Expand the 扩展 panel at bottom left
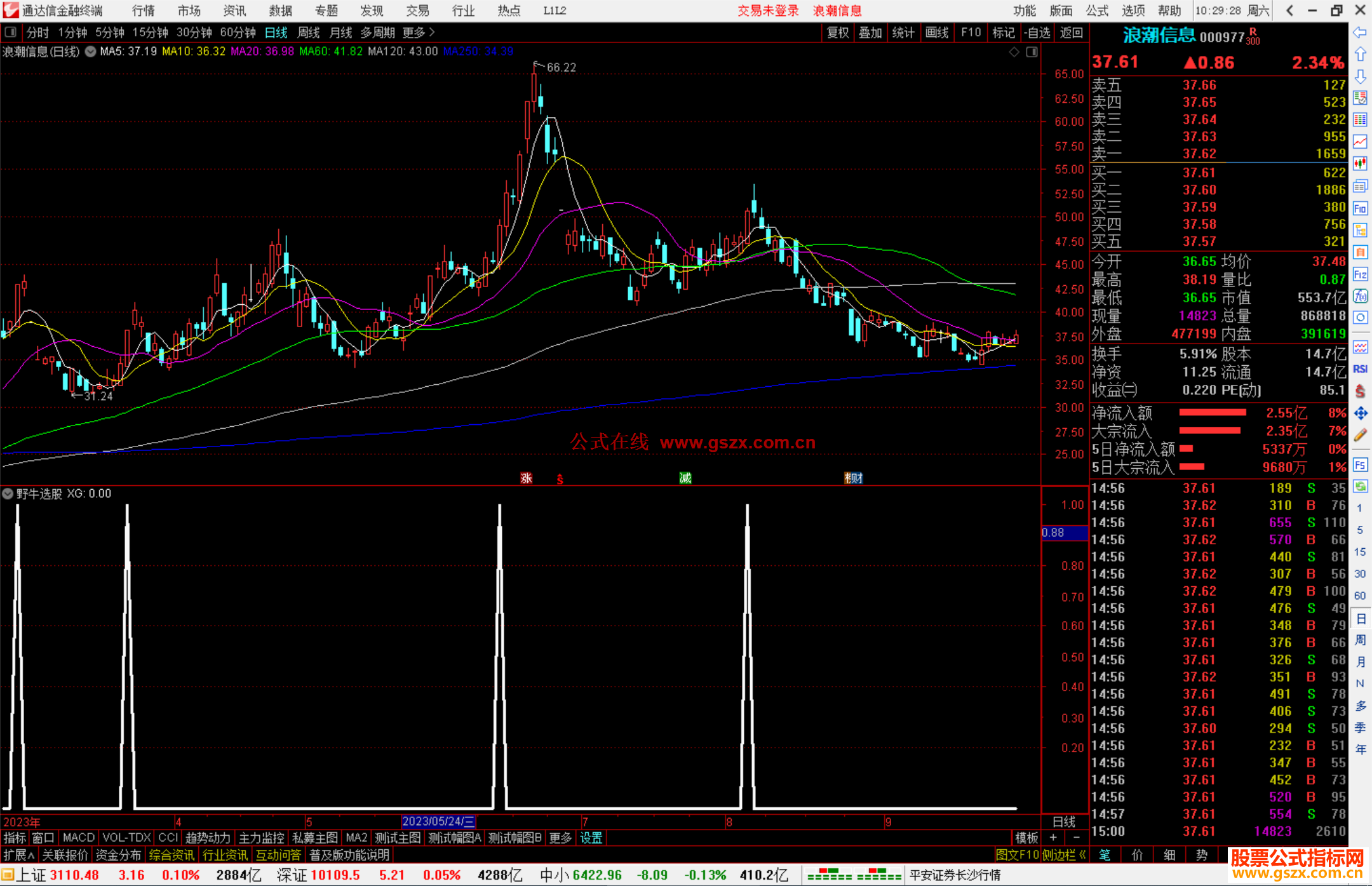Viewport: 1372px width, 886px height. click(x=18, y=855)
